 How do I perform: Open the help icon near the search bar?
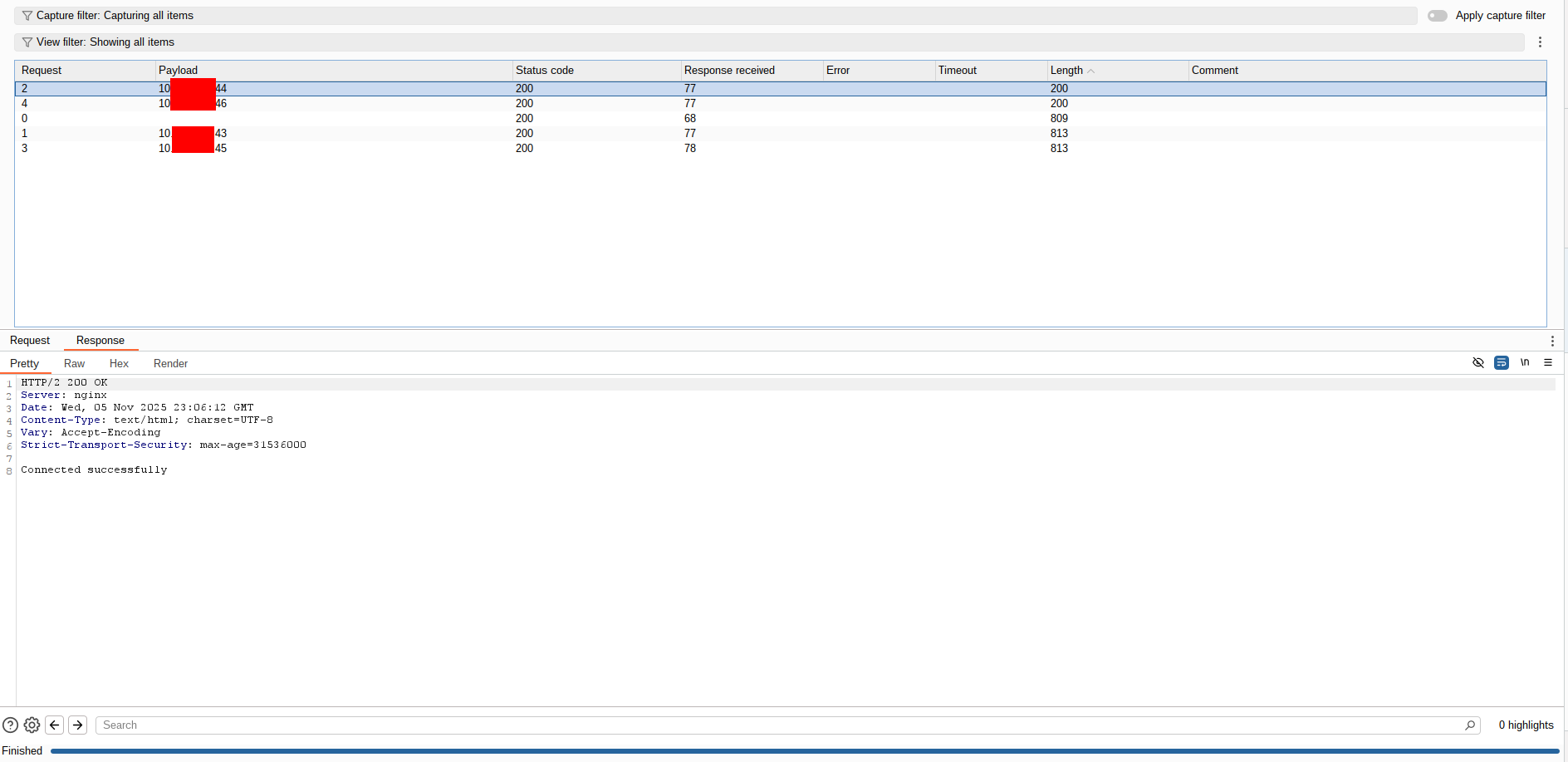[10, 725]
